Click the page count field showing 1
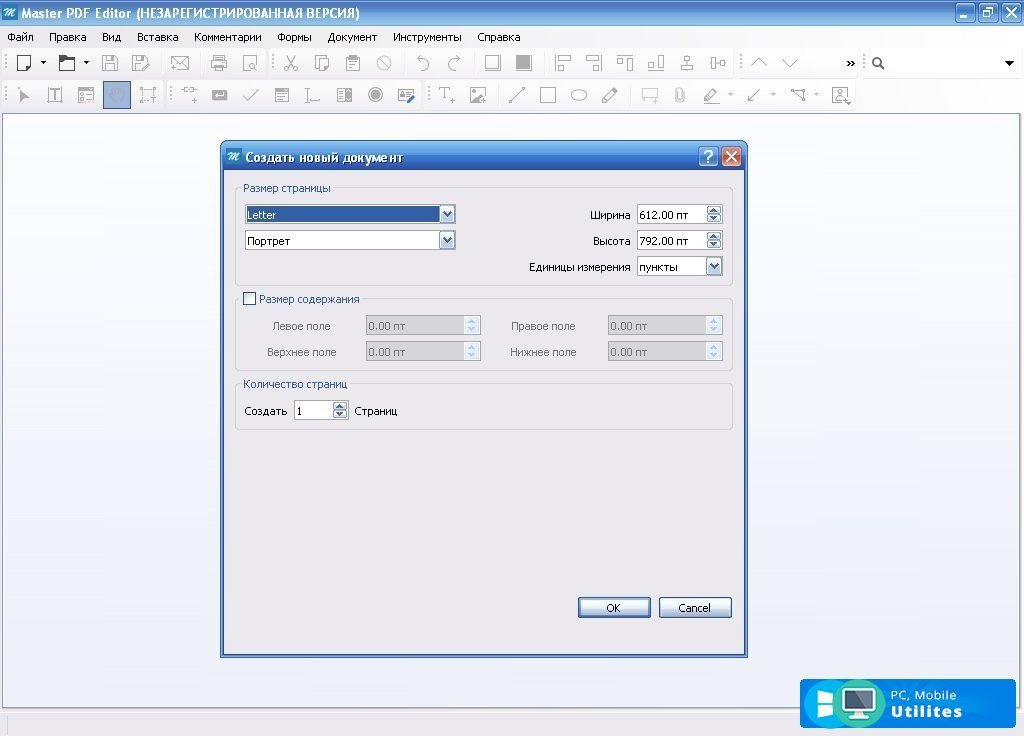Screen dimensions: 1024x736 click(x=313, y=410)
